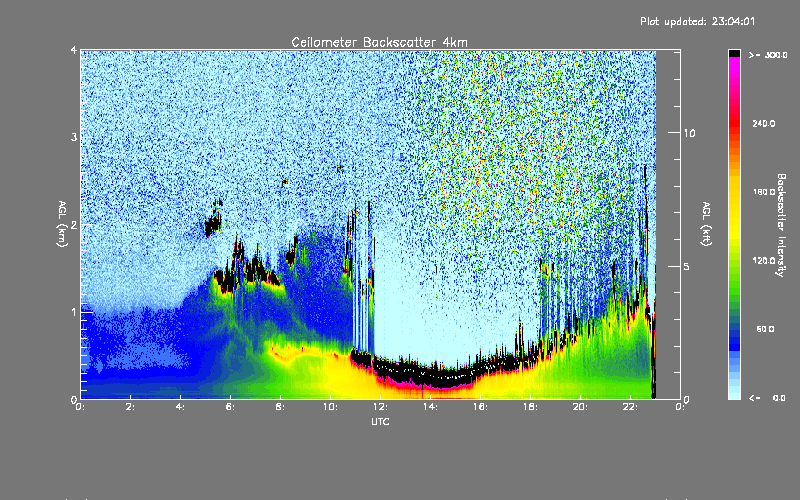Select the "UTC" x-axis label

(380, 421)
